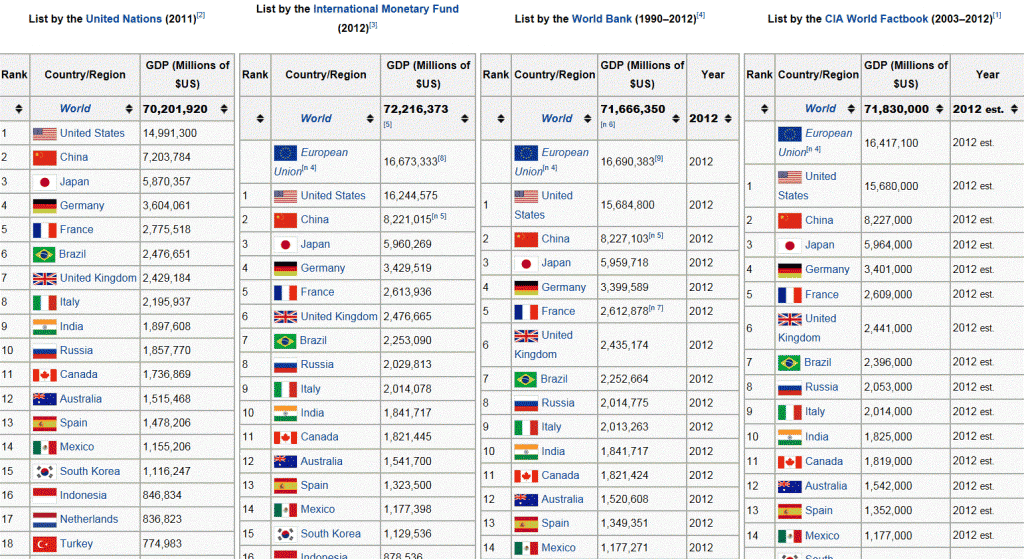Click the India flag in IMF list
1024x559 pixels.
tap(285, 413)
